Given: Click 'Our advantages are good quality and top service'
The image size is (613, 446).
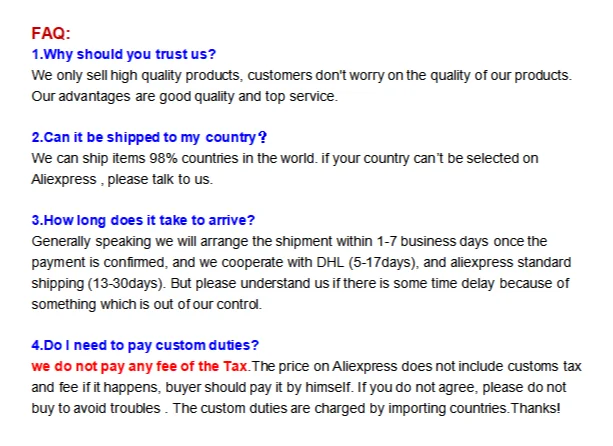Looking at the screenshot, I should pyautogui.click(x=185, y=96).
